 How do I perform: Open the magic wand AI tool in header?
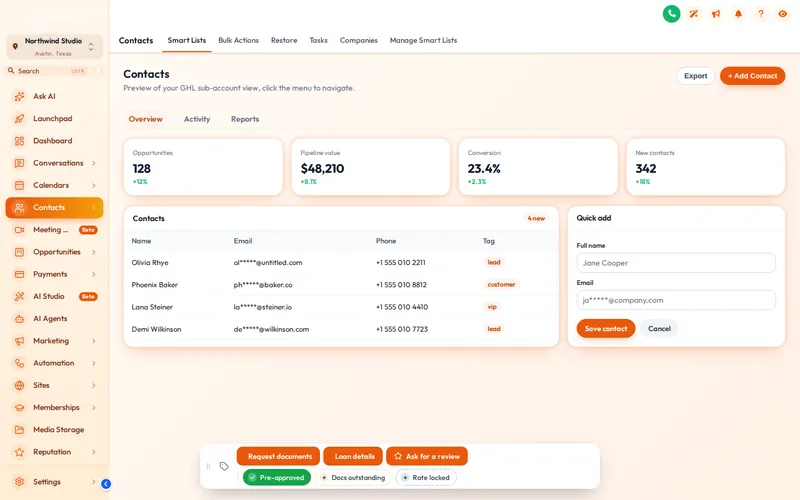click(x=693, y=14)
